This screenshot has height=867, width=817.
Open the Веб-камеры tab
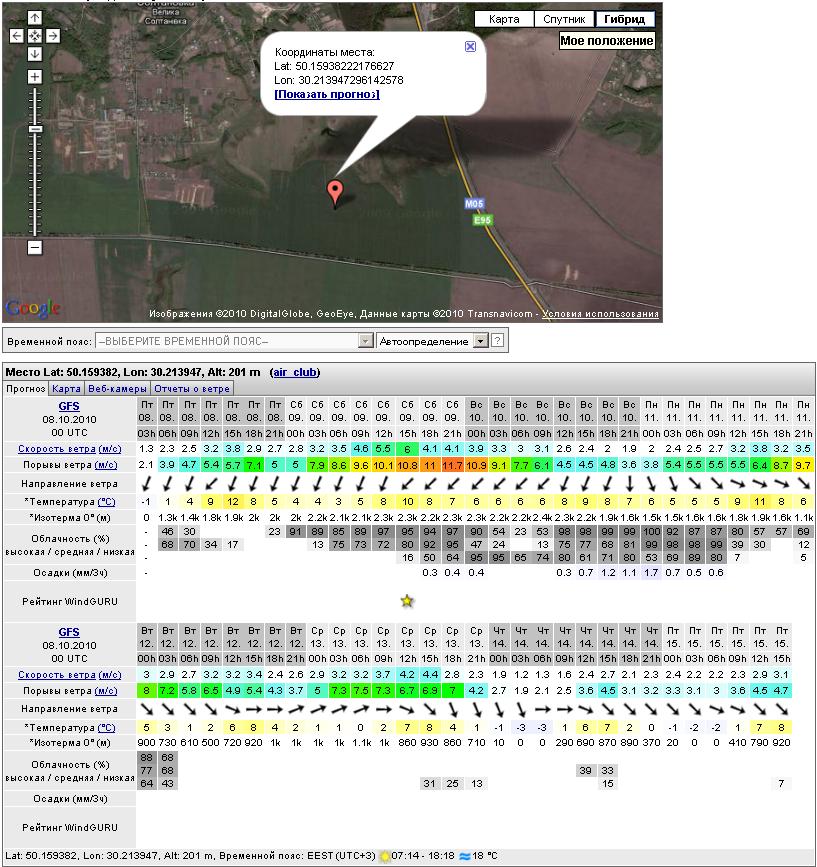[x=118, y=388]
